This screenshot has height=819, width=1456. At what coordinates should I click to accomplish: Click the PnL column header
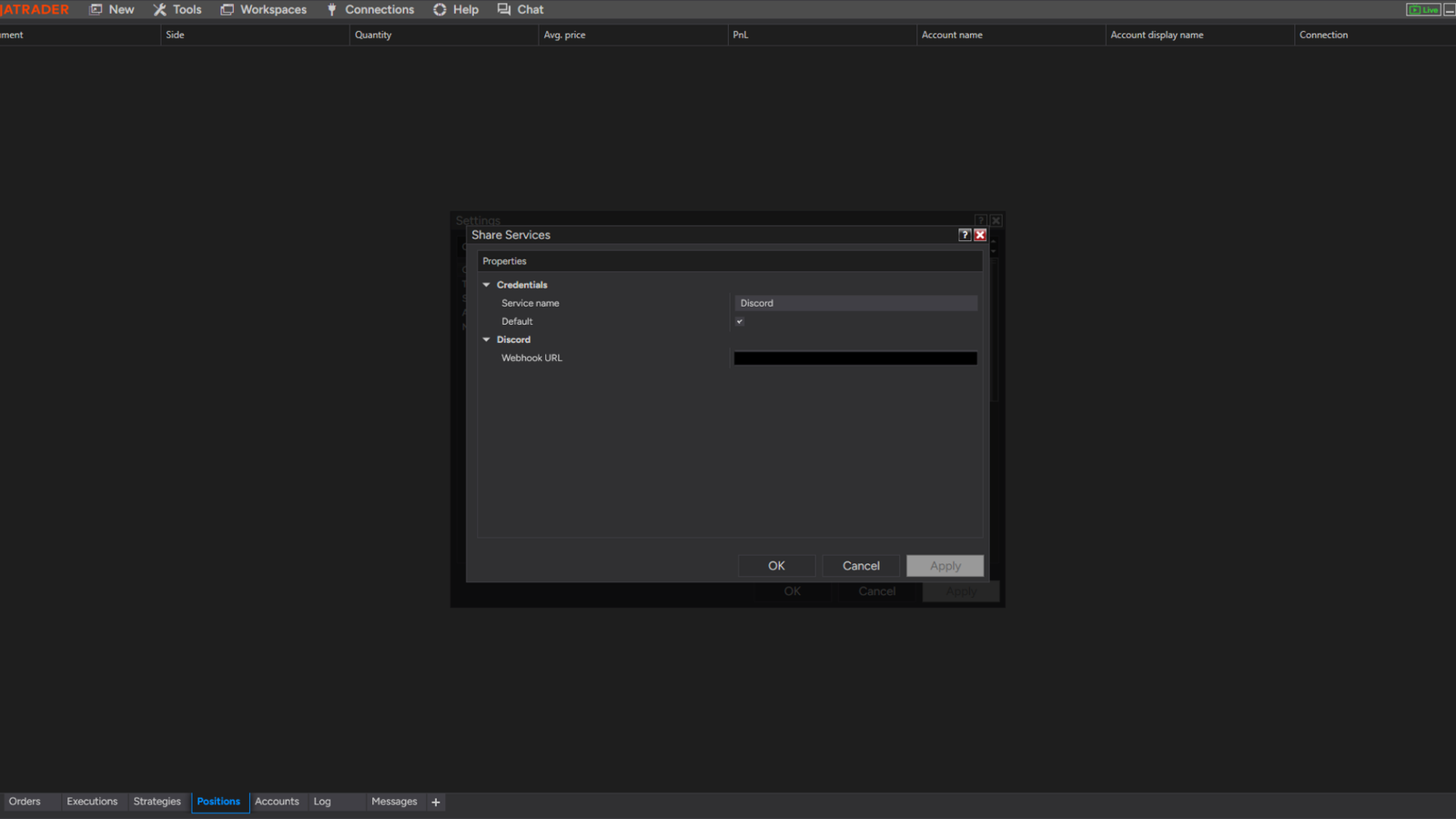point(822,35)
